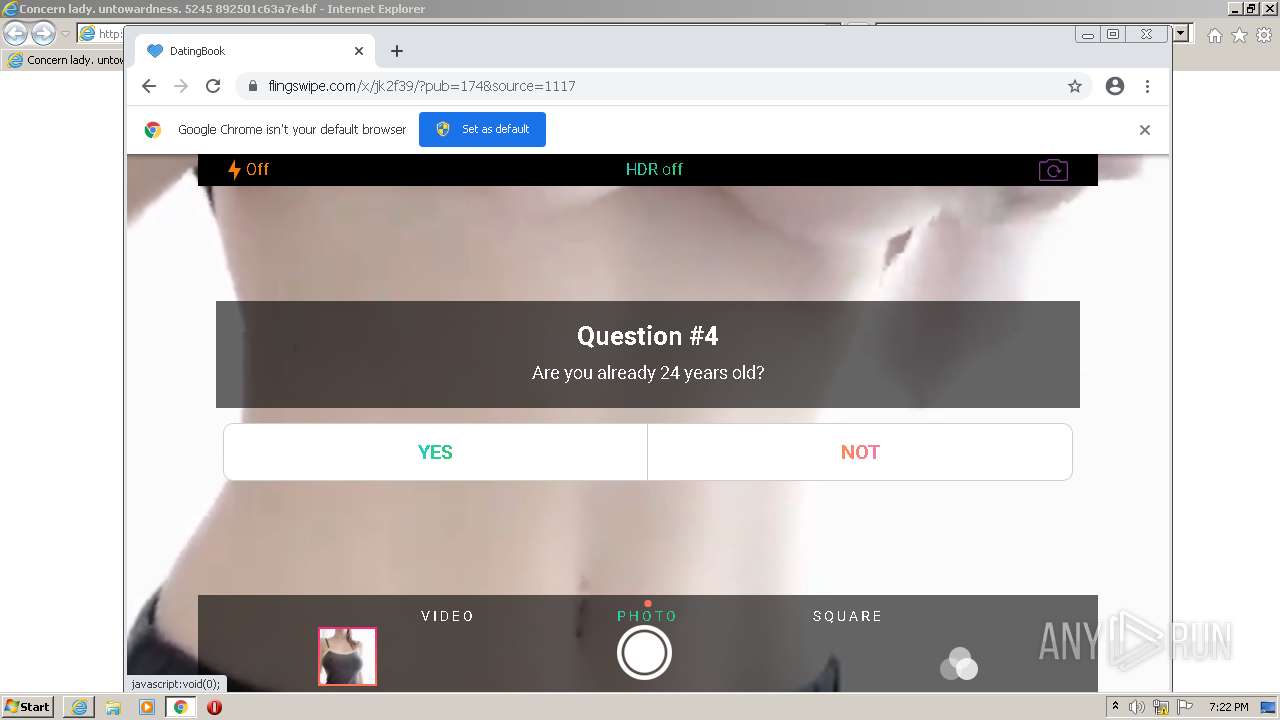Go back in the Chrome window
Image resolution: width=1280 pixels, height=720 pixels.
[149, 86]
